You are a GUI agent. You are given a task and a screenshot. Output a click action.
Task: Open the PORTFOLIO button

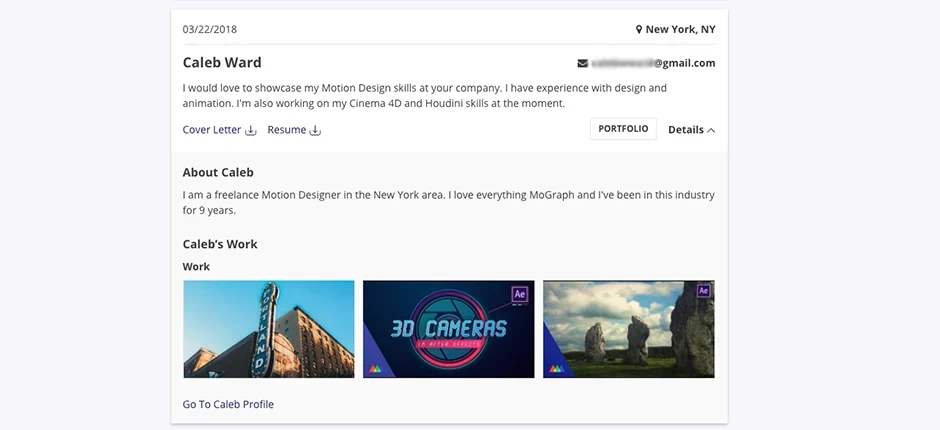click(x=623, y=129)
